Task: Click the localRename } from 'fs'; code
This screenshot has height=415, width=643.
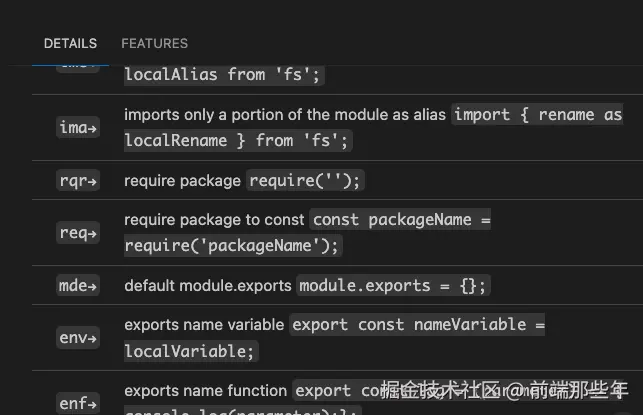Action: point(237,140)
